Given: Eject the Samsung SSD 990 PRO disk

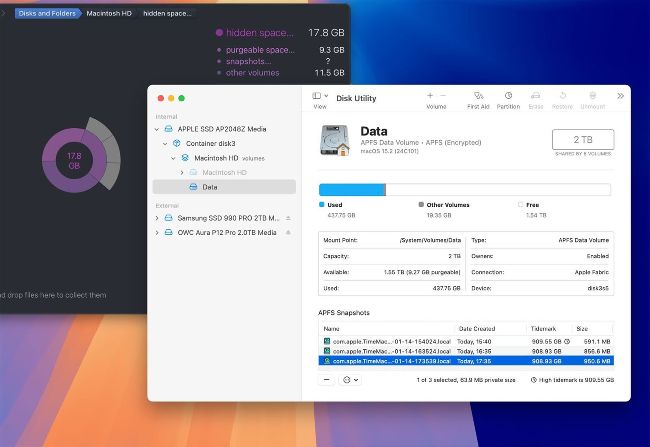Looking at the screenshot, I should [288, 217].
